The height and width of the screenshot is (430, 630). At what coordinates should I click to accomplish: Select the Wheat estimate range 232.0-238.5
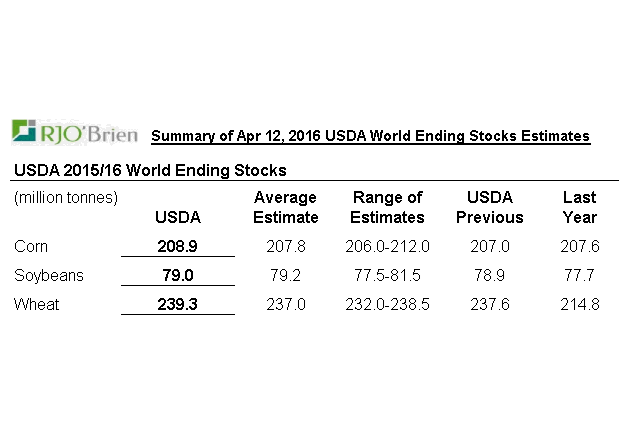389,304
